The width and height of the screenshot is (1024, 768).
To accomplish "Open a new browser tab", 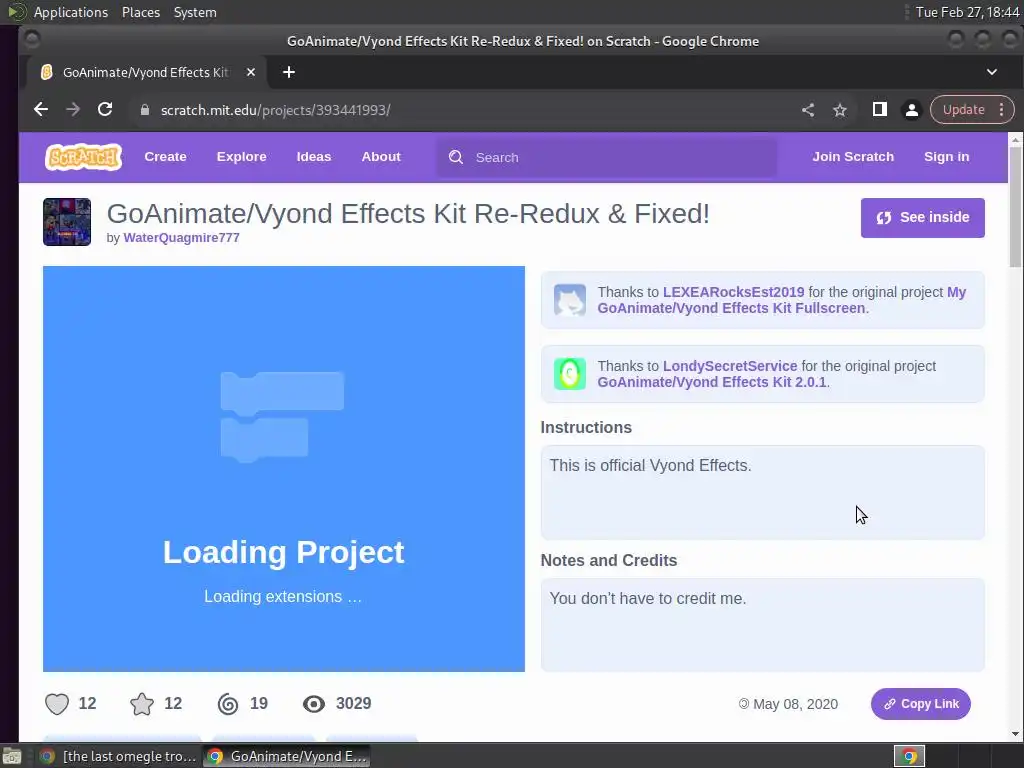I will click(x=289, y=72).
